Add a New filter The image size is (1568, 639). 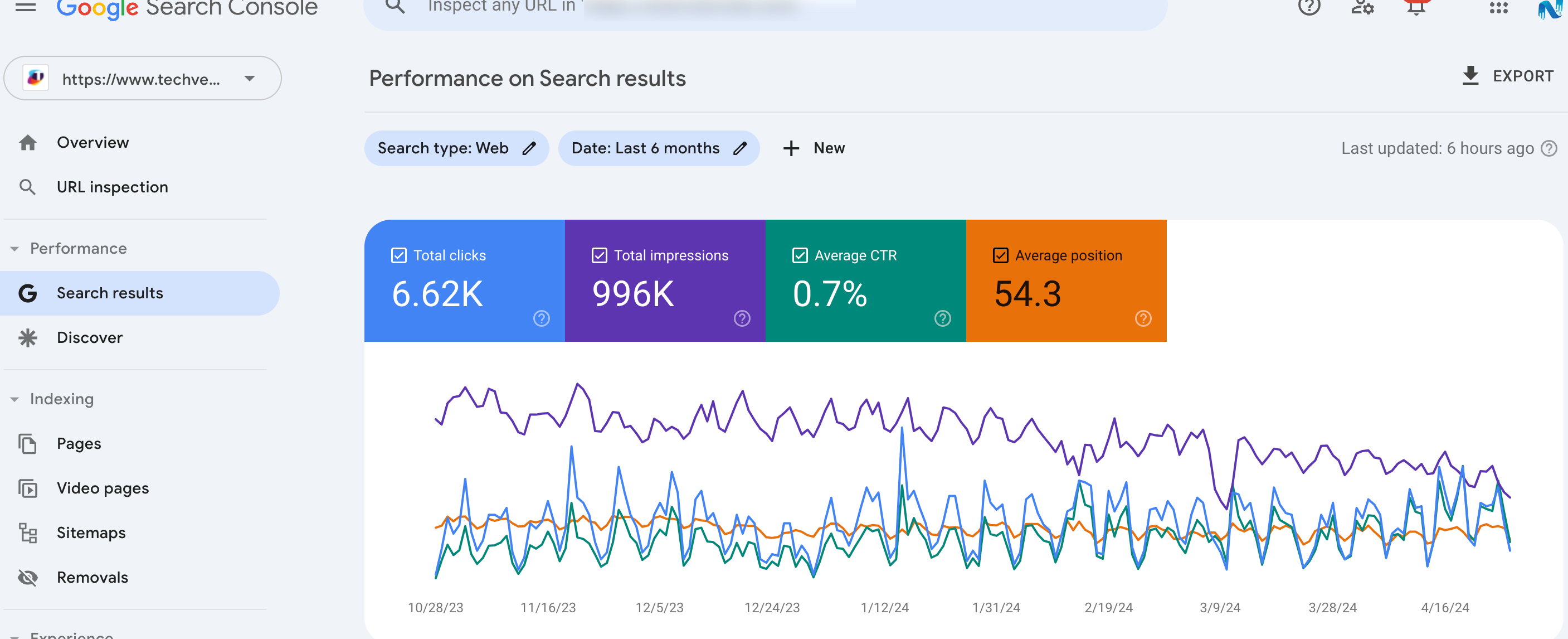tap(814, 148)
